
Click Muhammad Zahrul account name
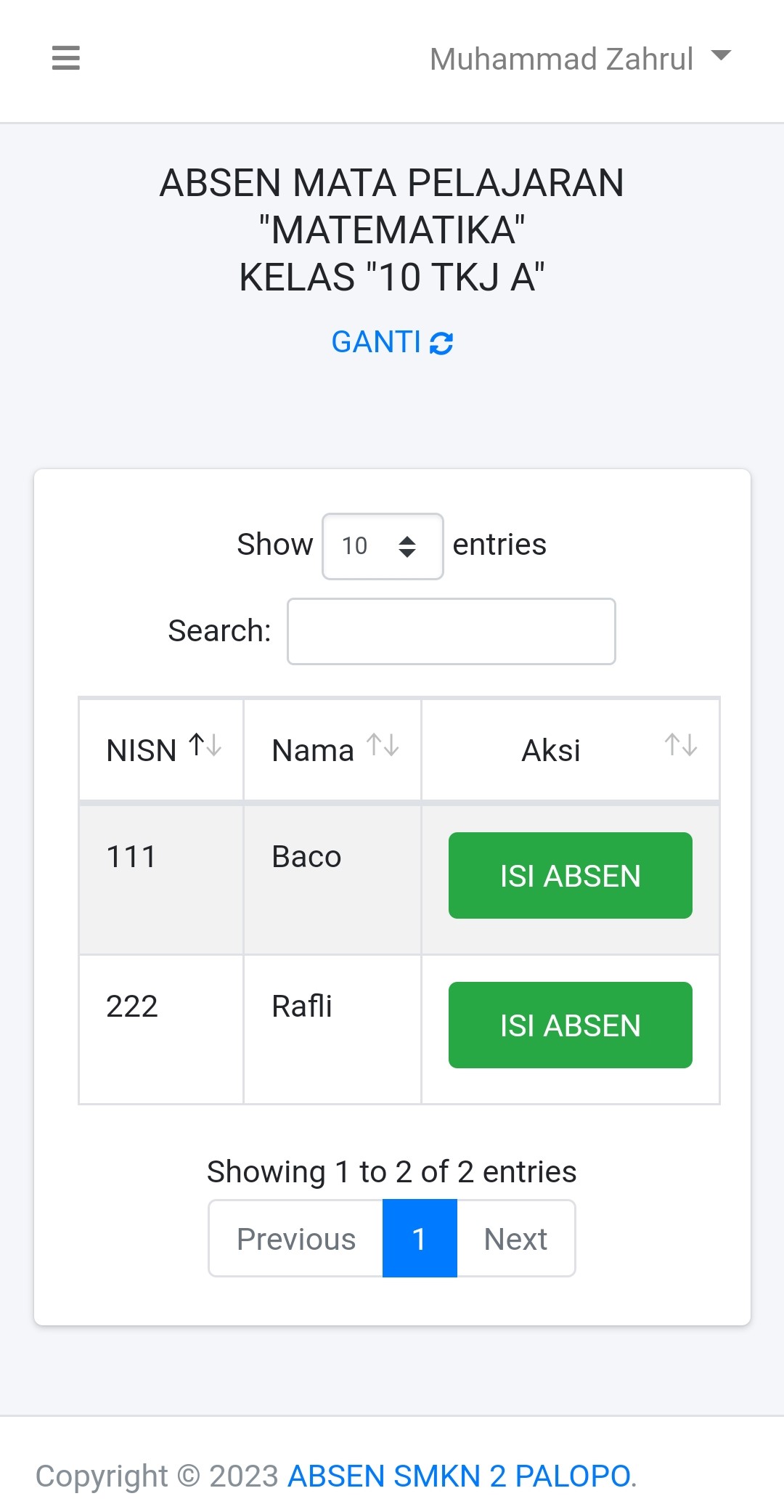[561, 59]
